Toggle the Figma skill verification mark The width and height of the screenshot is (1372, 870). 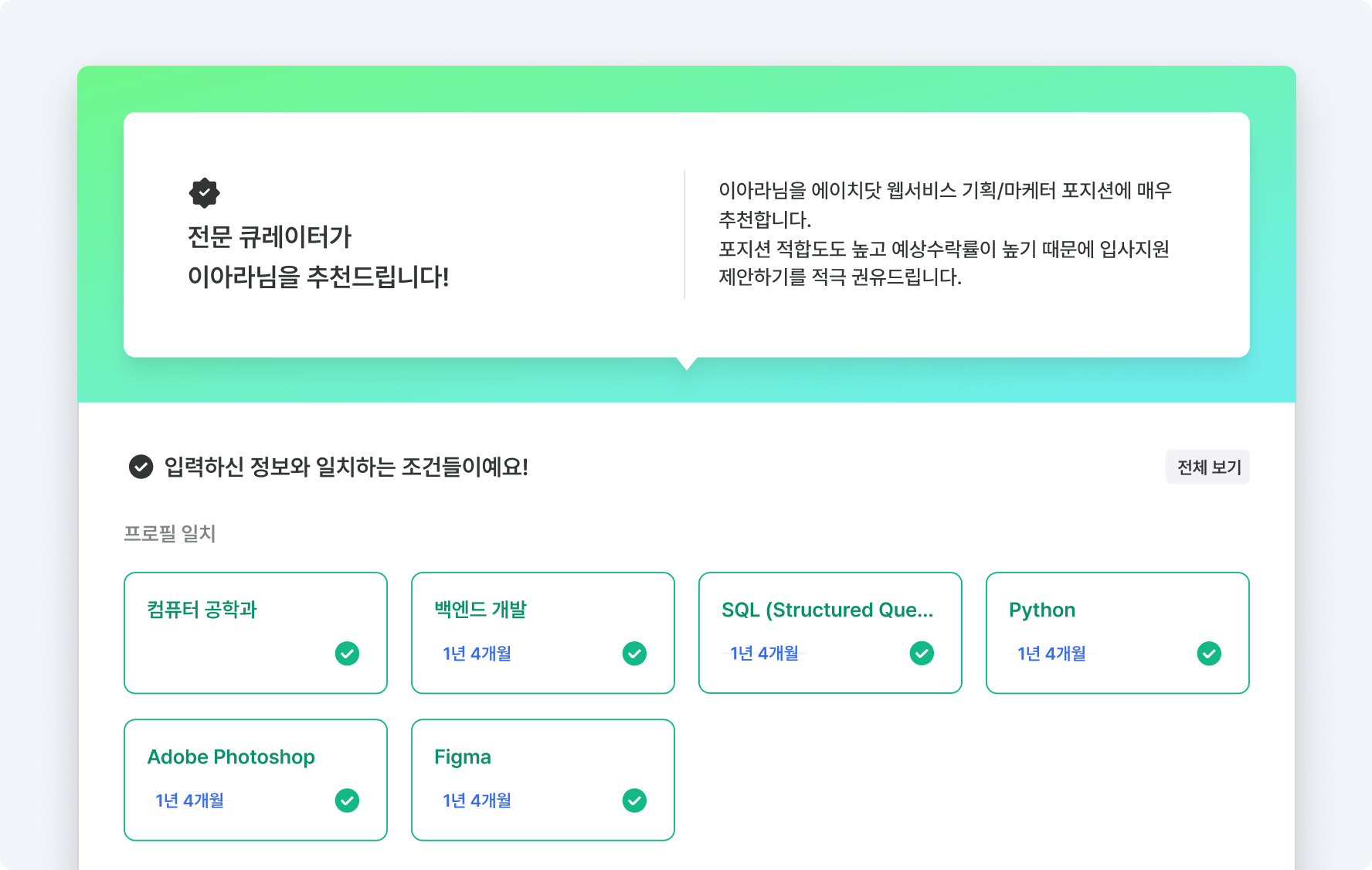(634, 800)
